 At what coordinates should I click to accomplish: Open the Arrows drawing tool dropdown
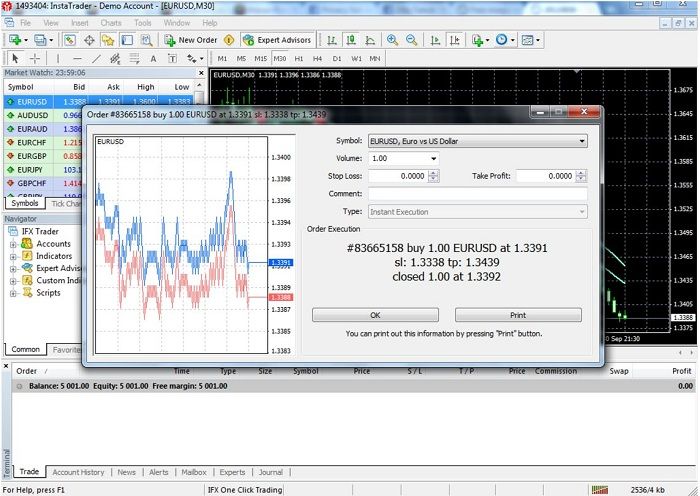point(202,58)
